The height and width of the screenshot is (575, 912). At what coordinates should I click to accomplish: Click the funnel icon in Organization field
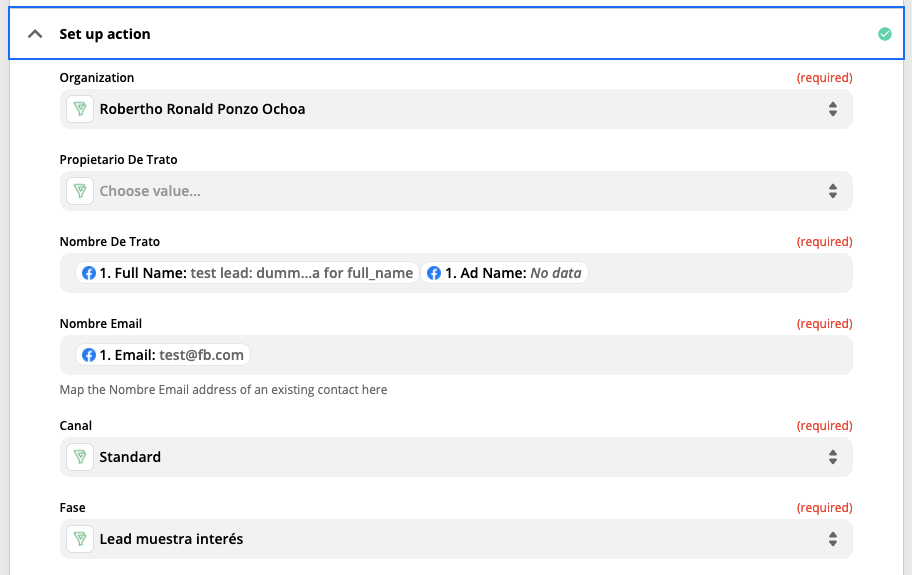point(80,109)
